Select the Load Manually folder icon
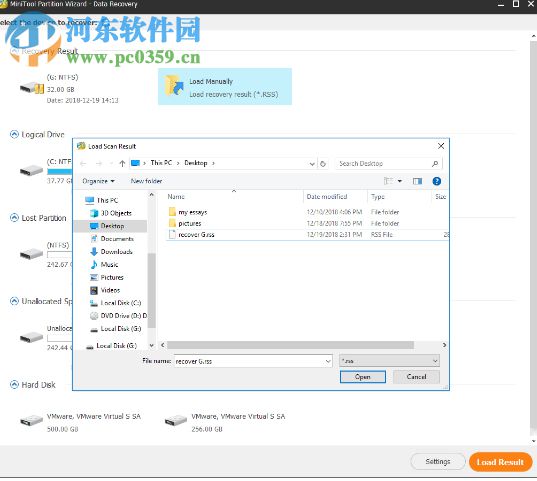This screenshot has width=537, height=481. pos(174,85)
